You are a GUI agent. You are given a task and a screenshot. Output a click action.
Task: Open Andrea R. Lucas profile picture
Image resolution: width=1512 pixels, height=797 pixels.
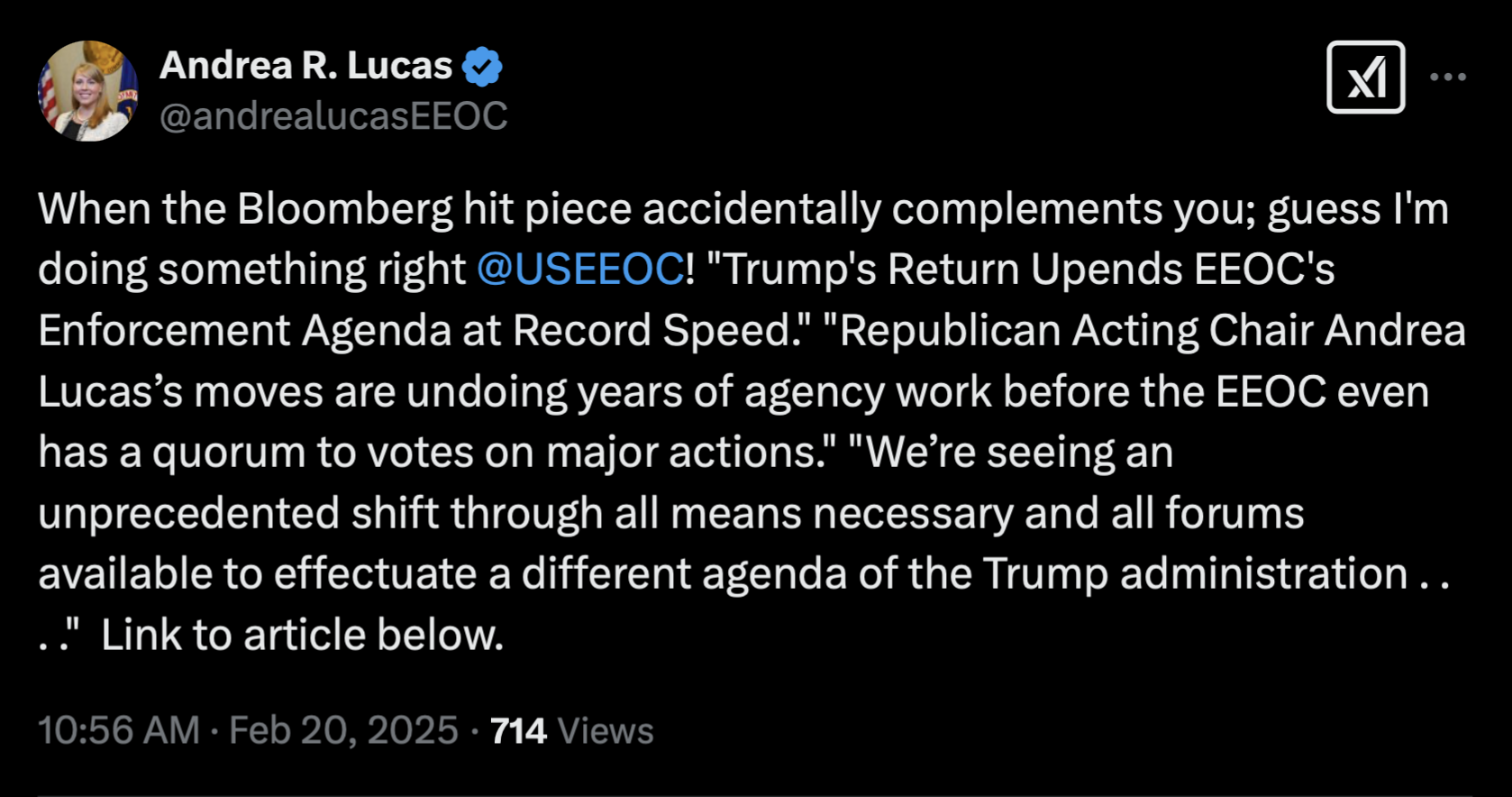[88, 91]
